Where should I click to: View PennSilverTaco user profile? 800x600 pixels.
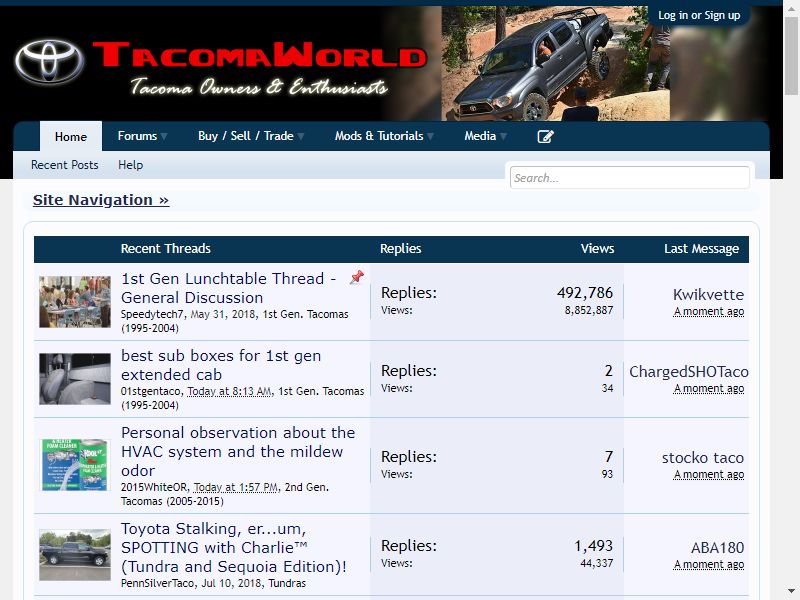click(158, 583)
